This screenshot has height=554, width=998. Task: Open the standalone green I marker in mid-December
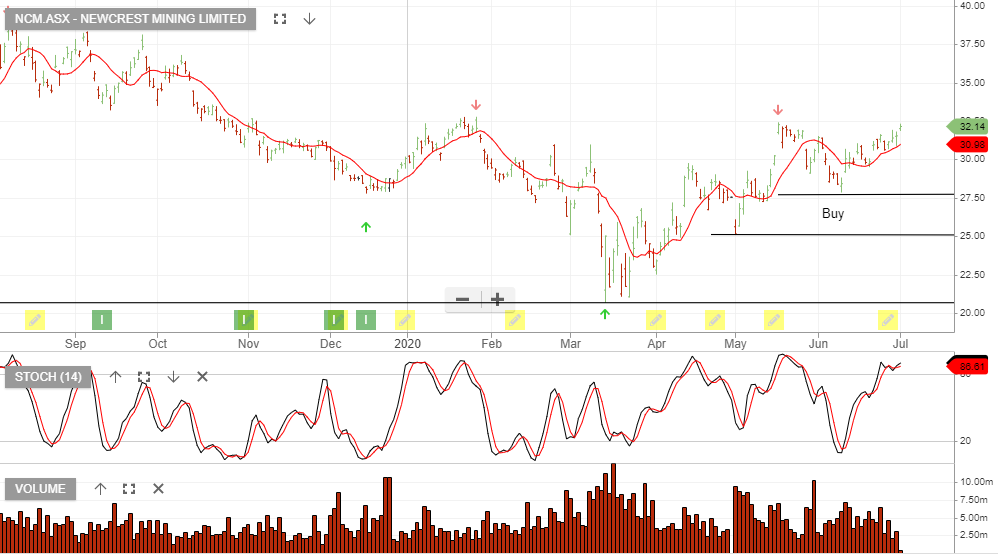point(365,320)
